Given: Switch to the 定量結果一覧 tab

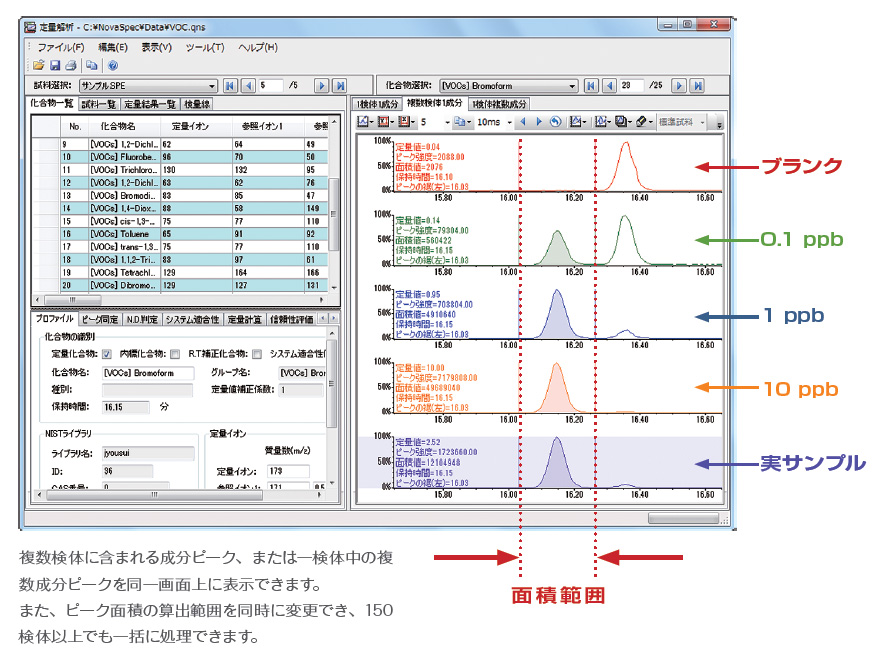Looking at the screenshot, I should [x=151, y=104].
